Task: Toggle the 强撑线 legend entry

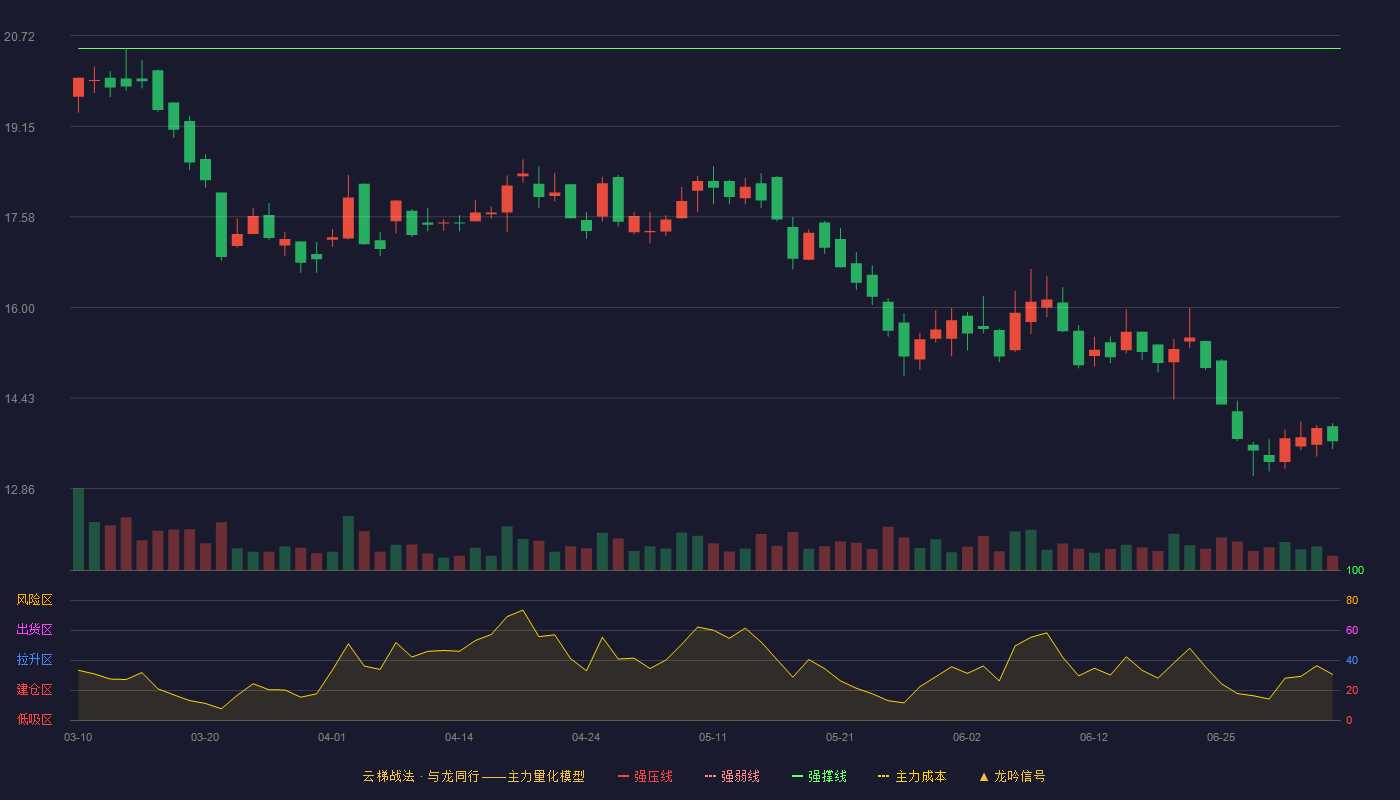Action: [x=819, y=776]
